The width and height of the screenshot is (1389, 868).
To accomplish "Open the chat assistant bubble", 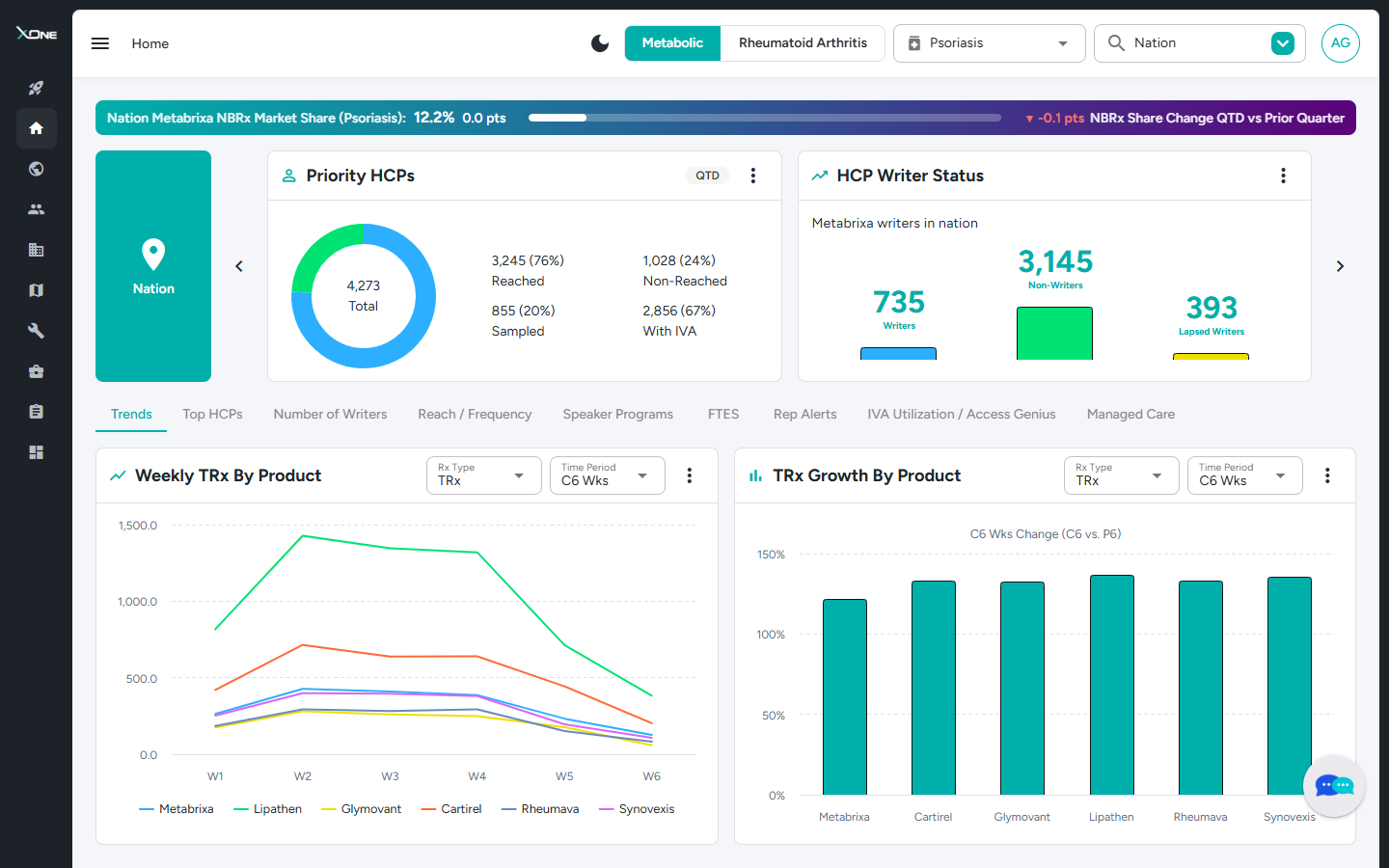I will click(x=1334, y=786).
